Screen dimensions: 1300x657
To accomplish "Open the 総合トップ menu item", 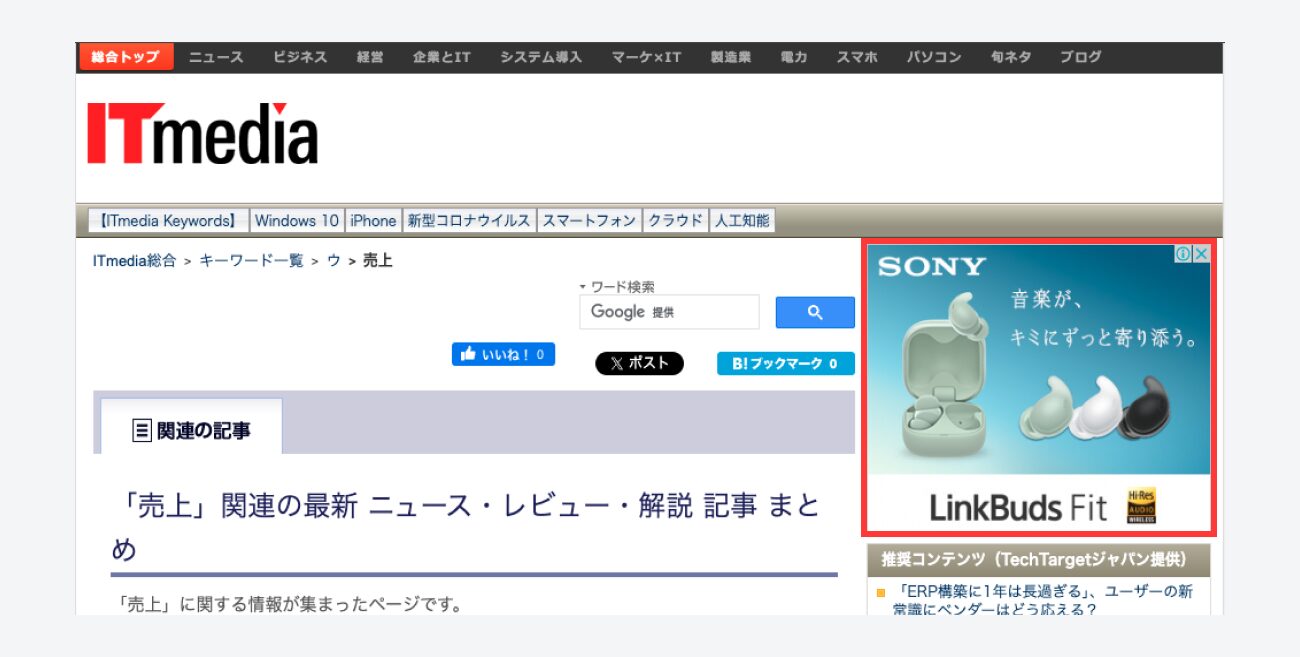I will (x=126, y=57).
